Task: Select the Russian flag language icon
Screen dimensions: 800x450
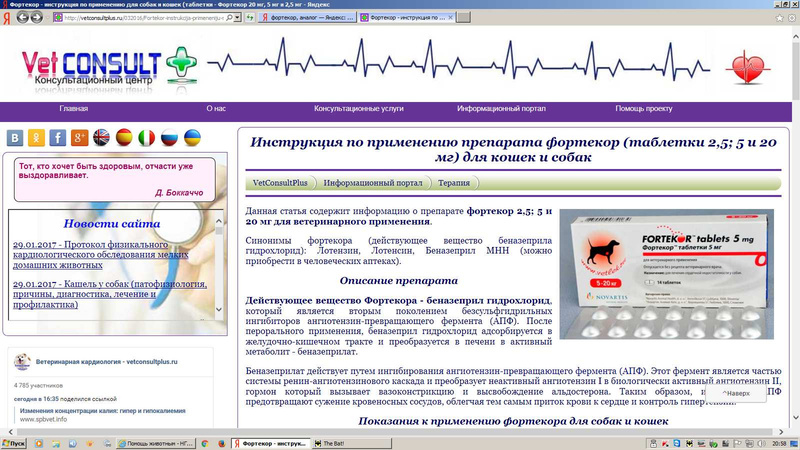Action: [169, 138]
